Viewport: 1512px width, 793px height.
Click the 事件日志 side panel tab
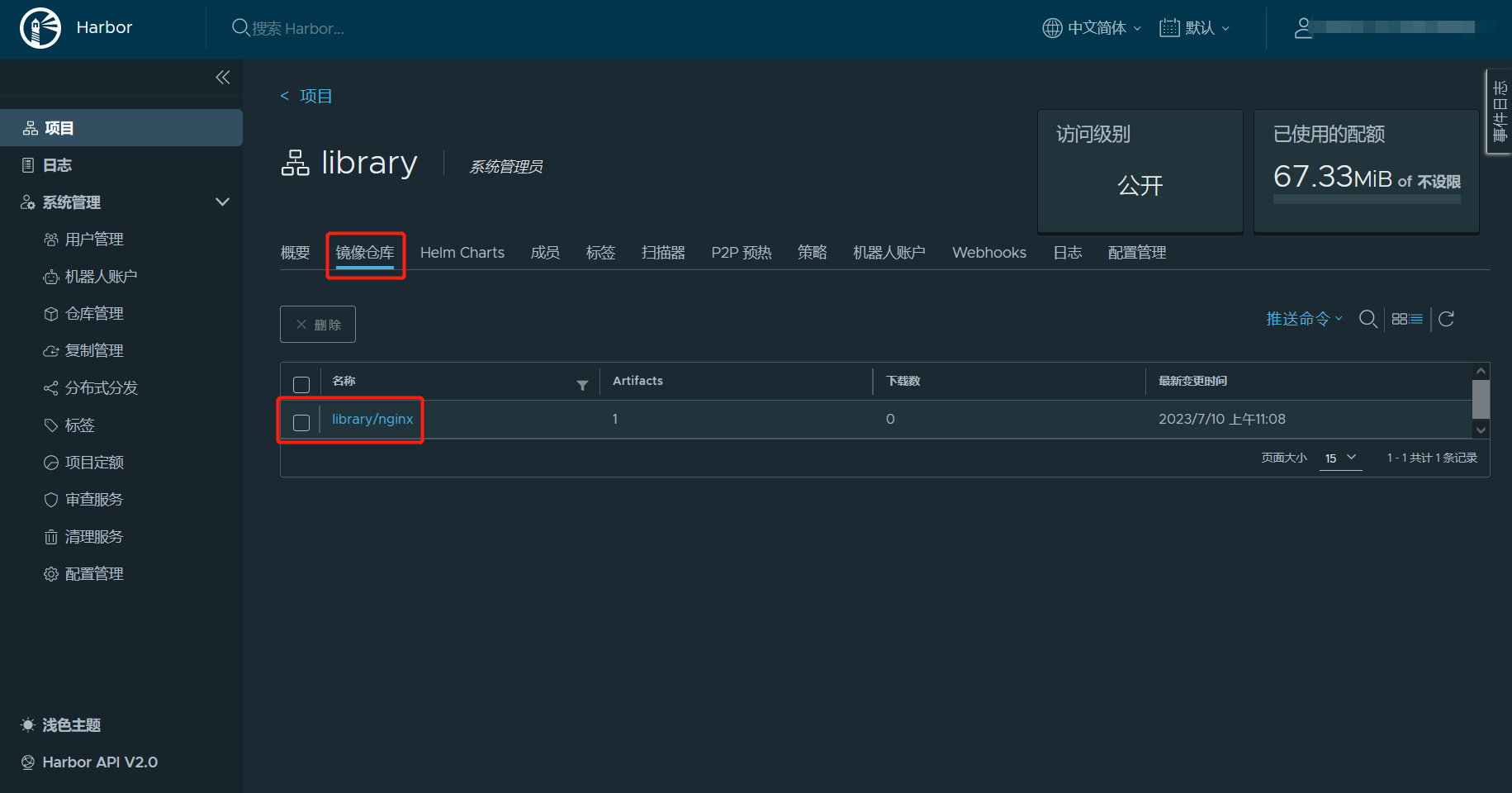pos(1500,112)
